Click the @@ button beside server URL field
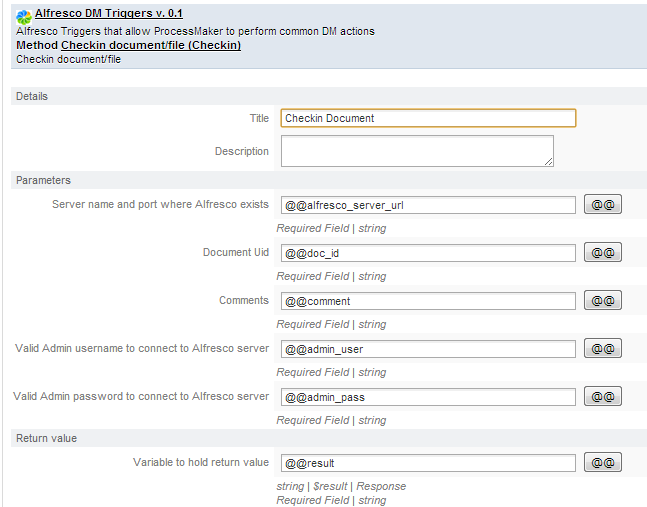 coord(602,204)
